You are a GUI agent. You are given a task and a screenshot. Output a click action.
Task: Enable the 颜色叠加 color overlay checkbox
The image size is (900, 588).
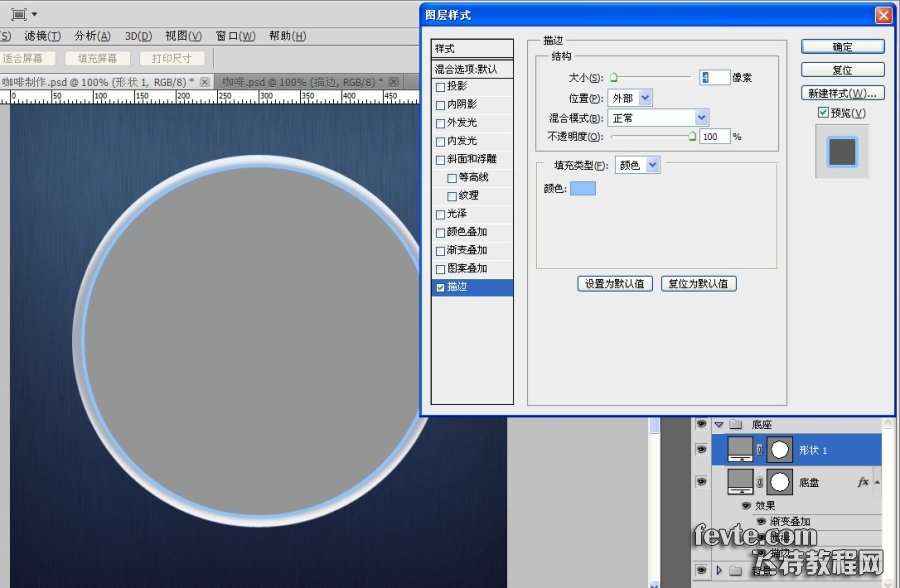click(x=440, y=233)
